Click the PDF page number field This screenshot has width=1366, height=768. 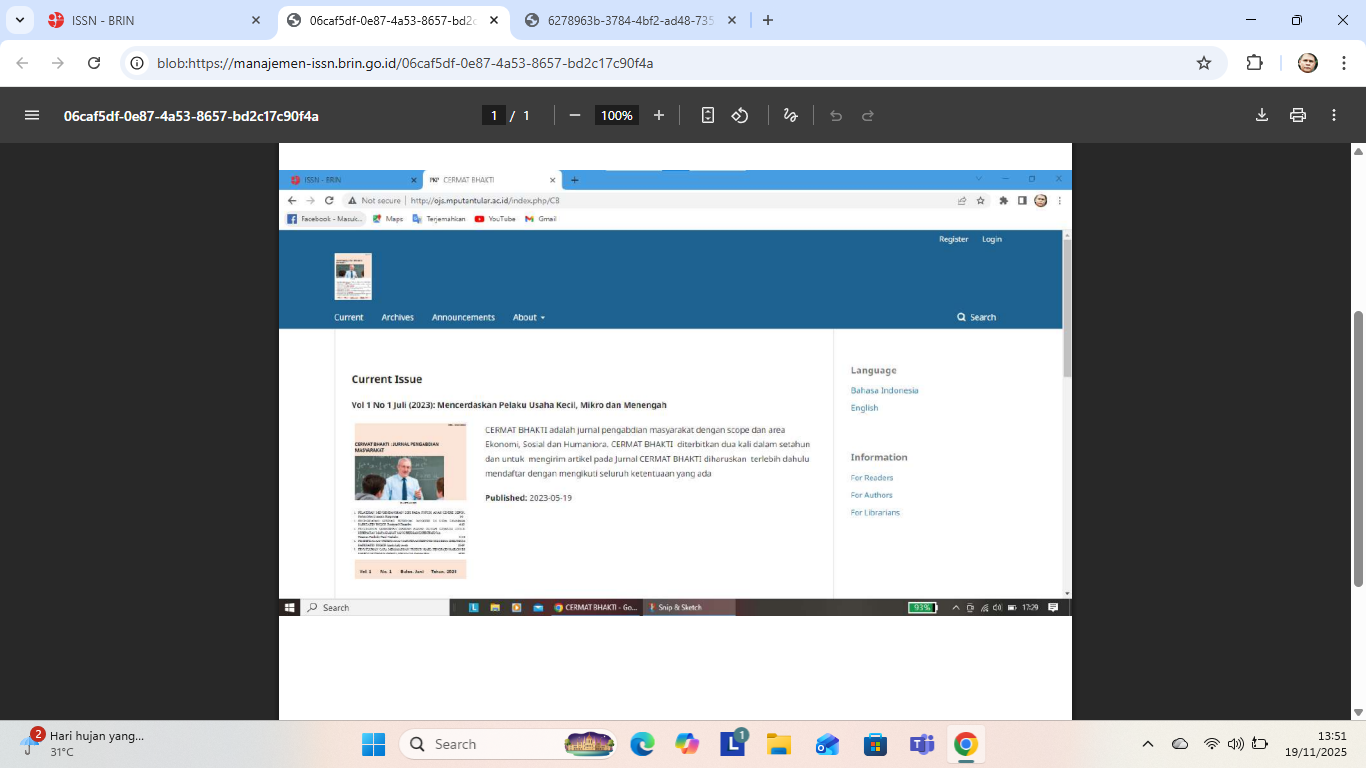pyautogui.click(x=493, y=115)
